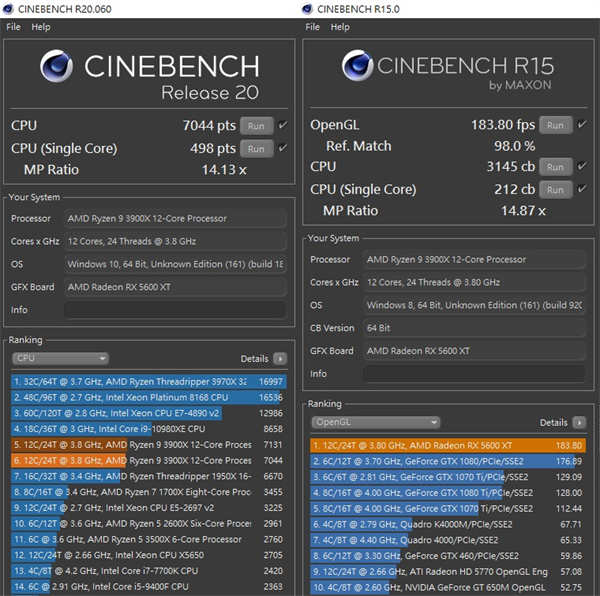The image size is (600, 596).
Task: Select ranking row Ryzen 5 2600X Six-Core
Action: point(148,523)
